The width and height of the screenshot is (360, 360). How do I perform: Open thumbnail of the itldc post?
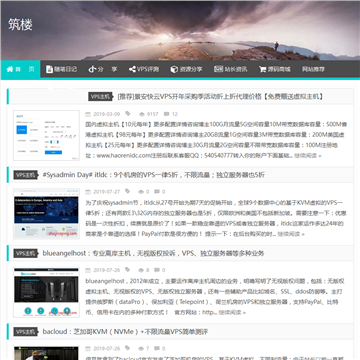(x=46, y=214)
